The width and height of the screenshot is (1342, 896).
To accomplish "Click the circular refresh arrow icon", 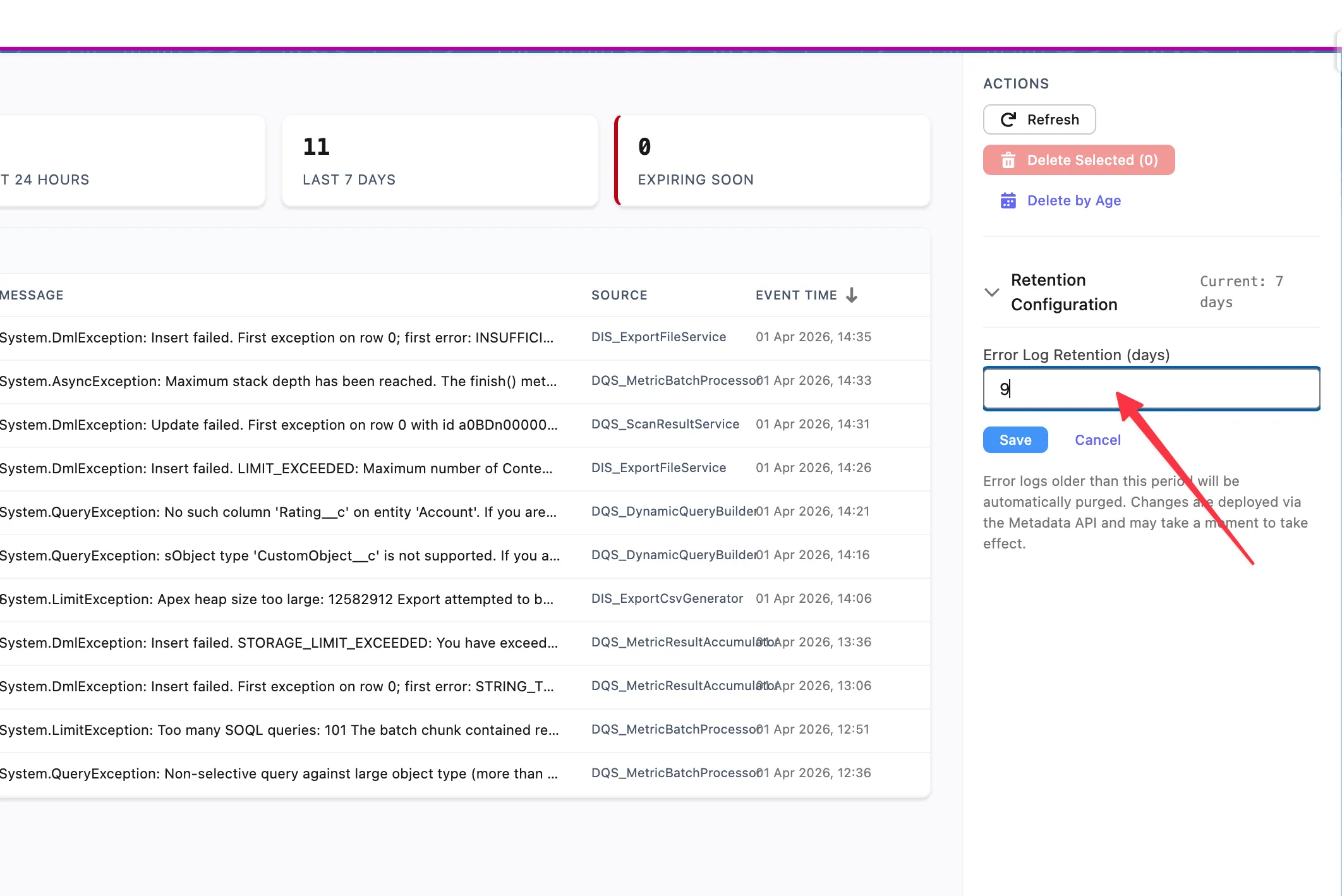I will pos(1008,119).
